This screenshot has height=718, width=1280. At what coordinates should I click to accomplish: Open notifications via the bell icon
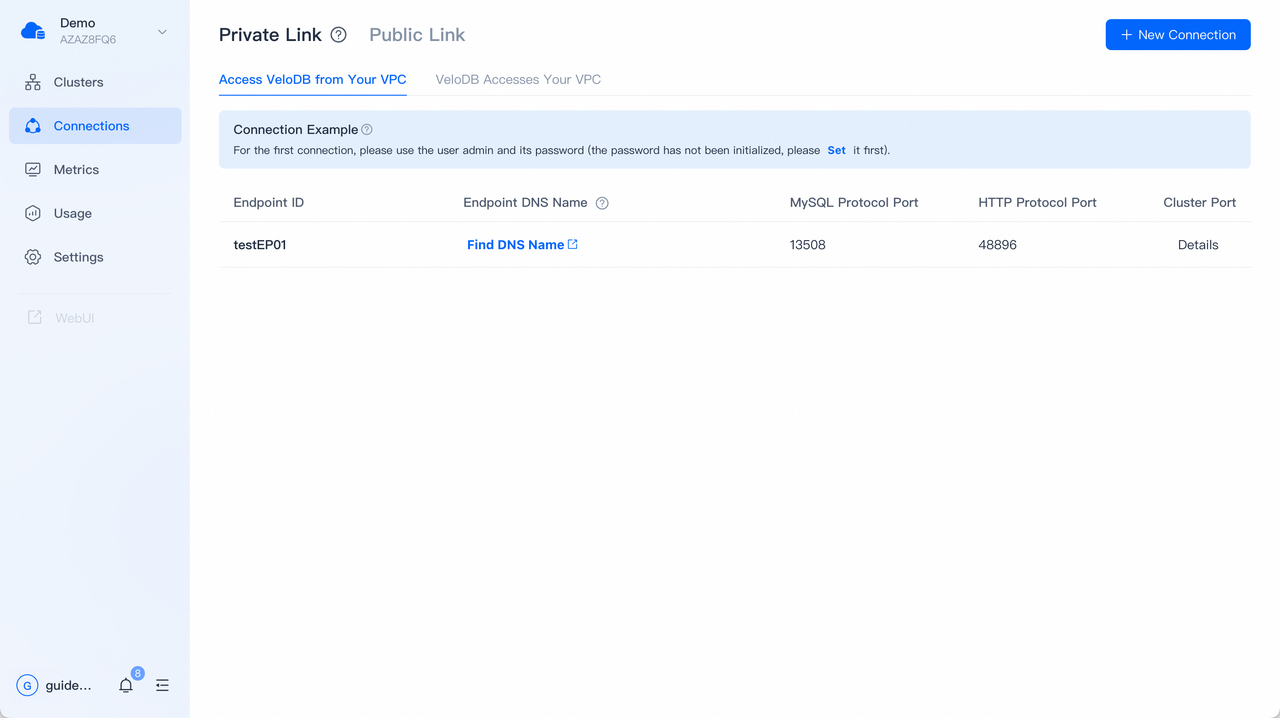tap(125, 685)
